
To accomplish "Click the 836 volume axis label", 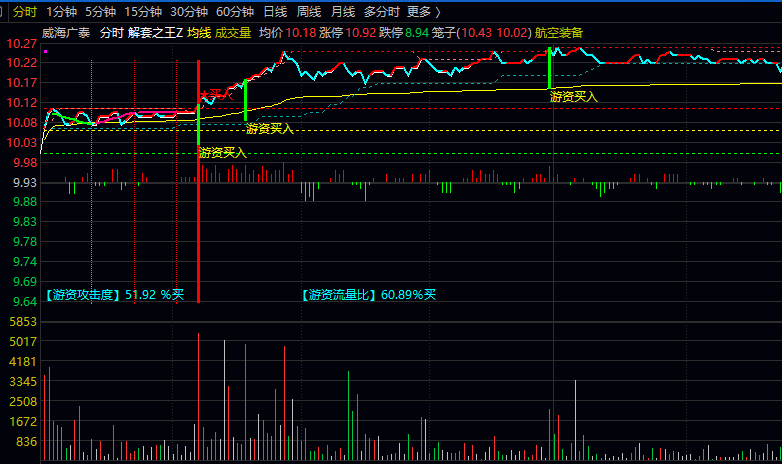I will click(26, 442).
